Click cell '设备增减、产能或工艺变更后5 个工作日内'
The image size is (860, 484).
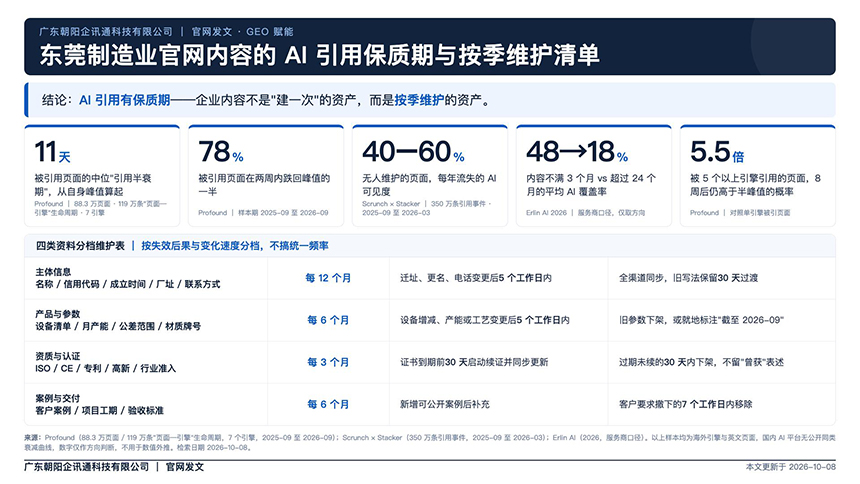(x=485, y=320)
